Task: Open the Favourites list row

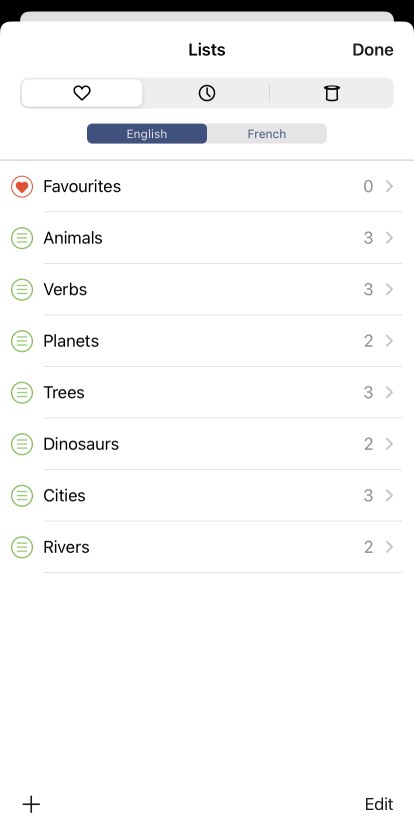Action: [x=207, y=186]
